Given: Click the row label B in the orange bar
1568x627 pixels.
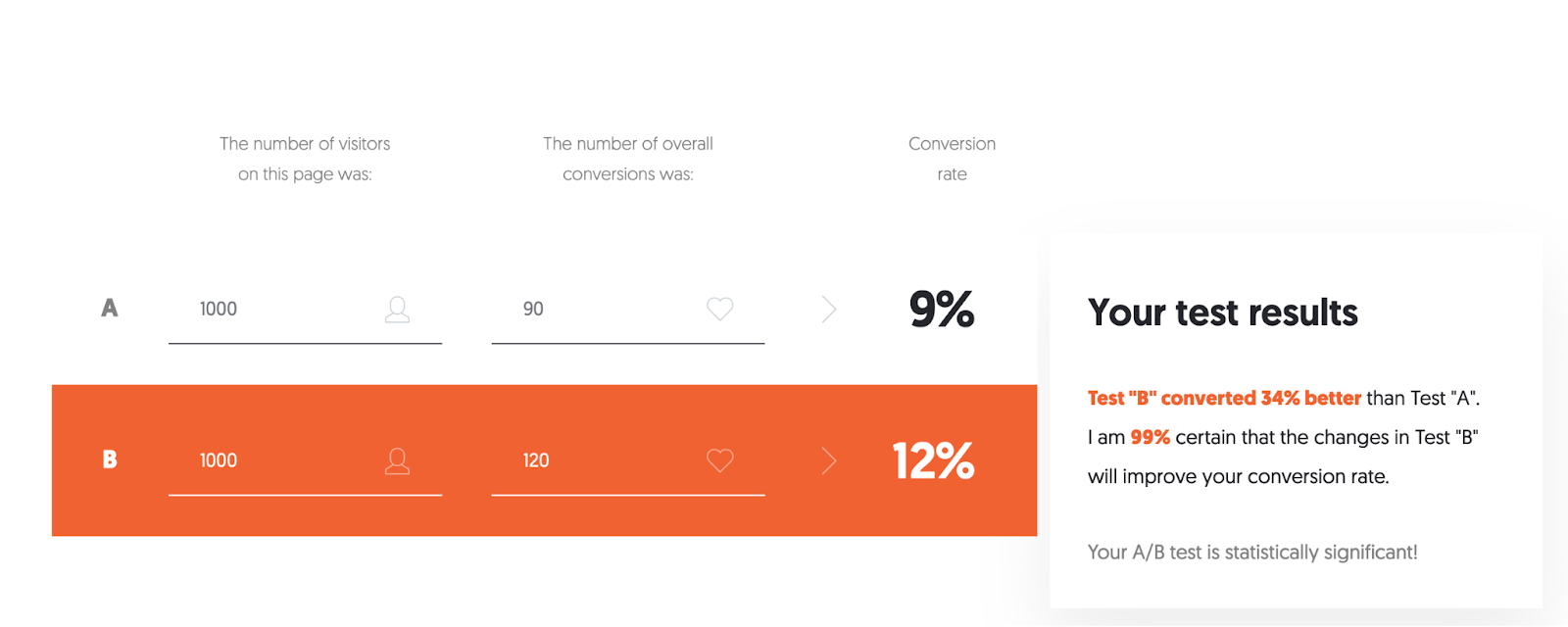Looking at the screenshot, I should [x=110, y=460].
